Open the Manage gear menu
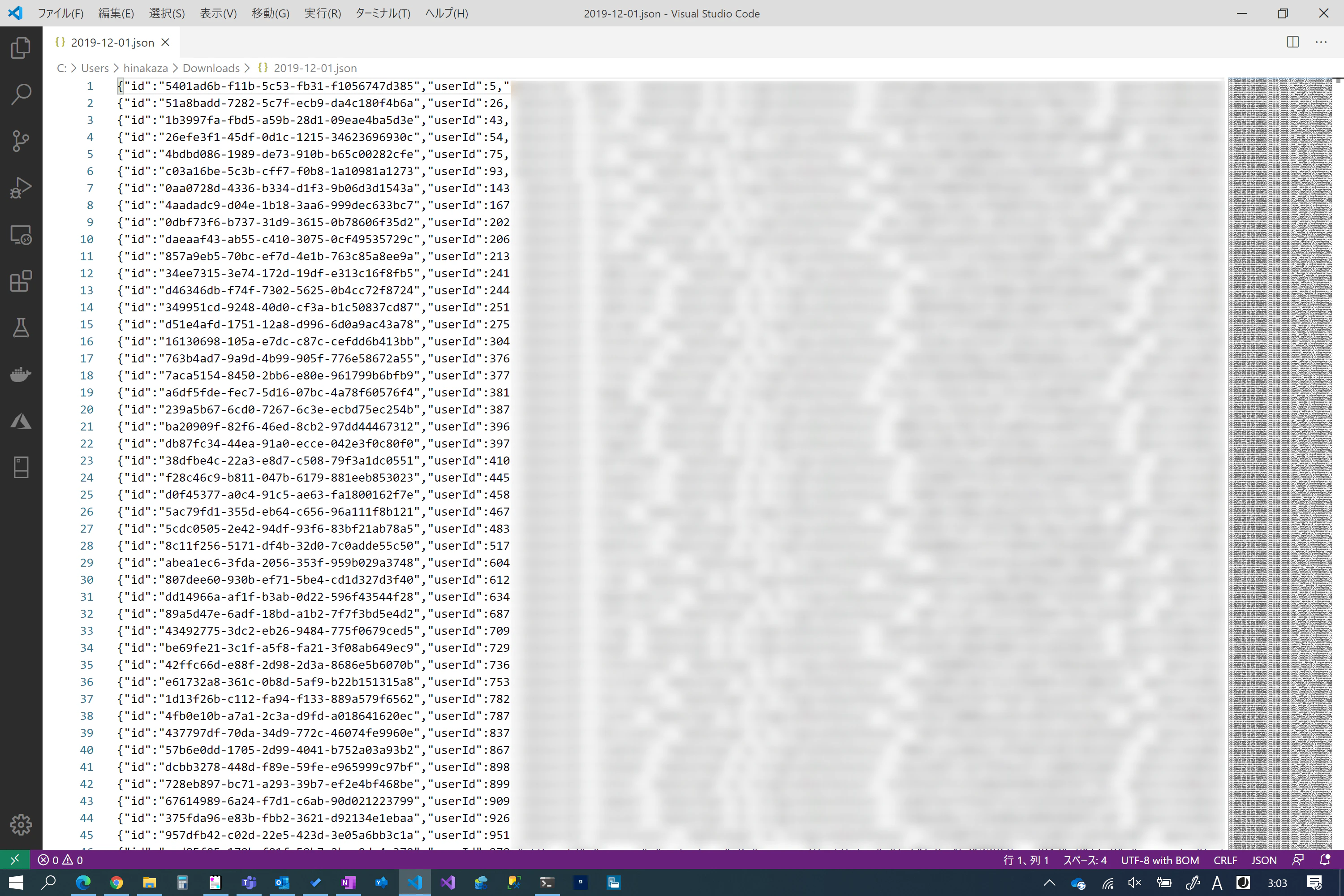This screenshot has width=1344, height=896. (21, 825)
